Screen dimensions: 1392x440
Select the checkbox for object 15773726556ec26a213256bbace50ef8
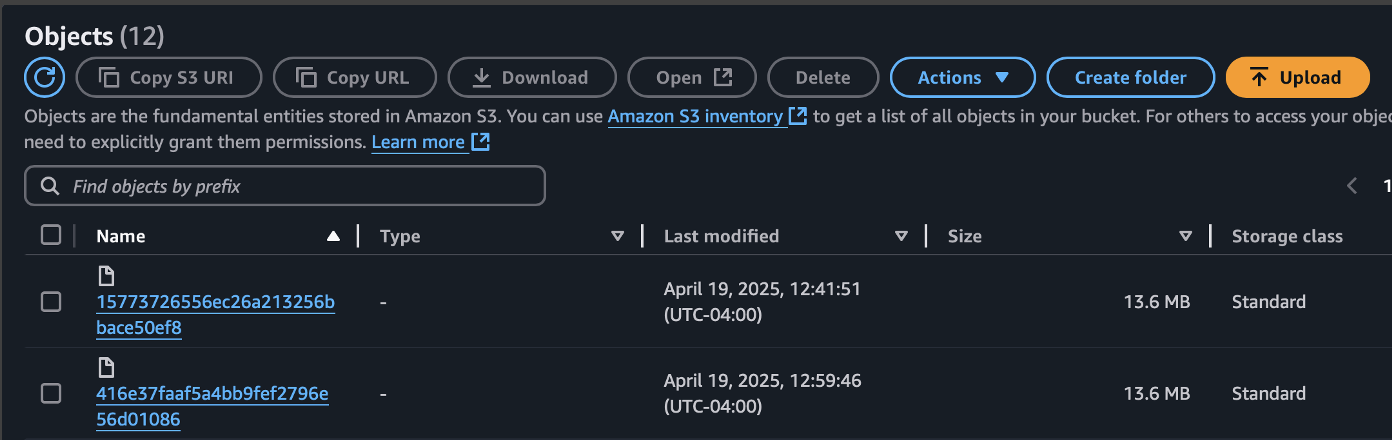pyautogui.click(x=51, y=302)
